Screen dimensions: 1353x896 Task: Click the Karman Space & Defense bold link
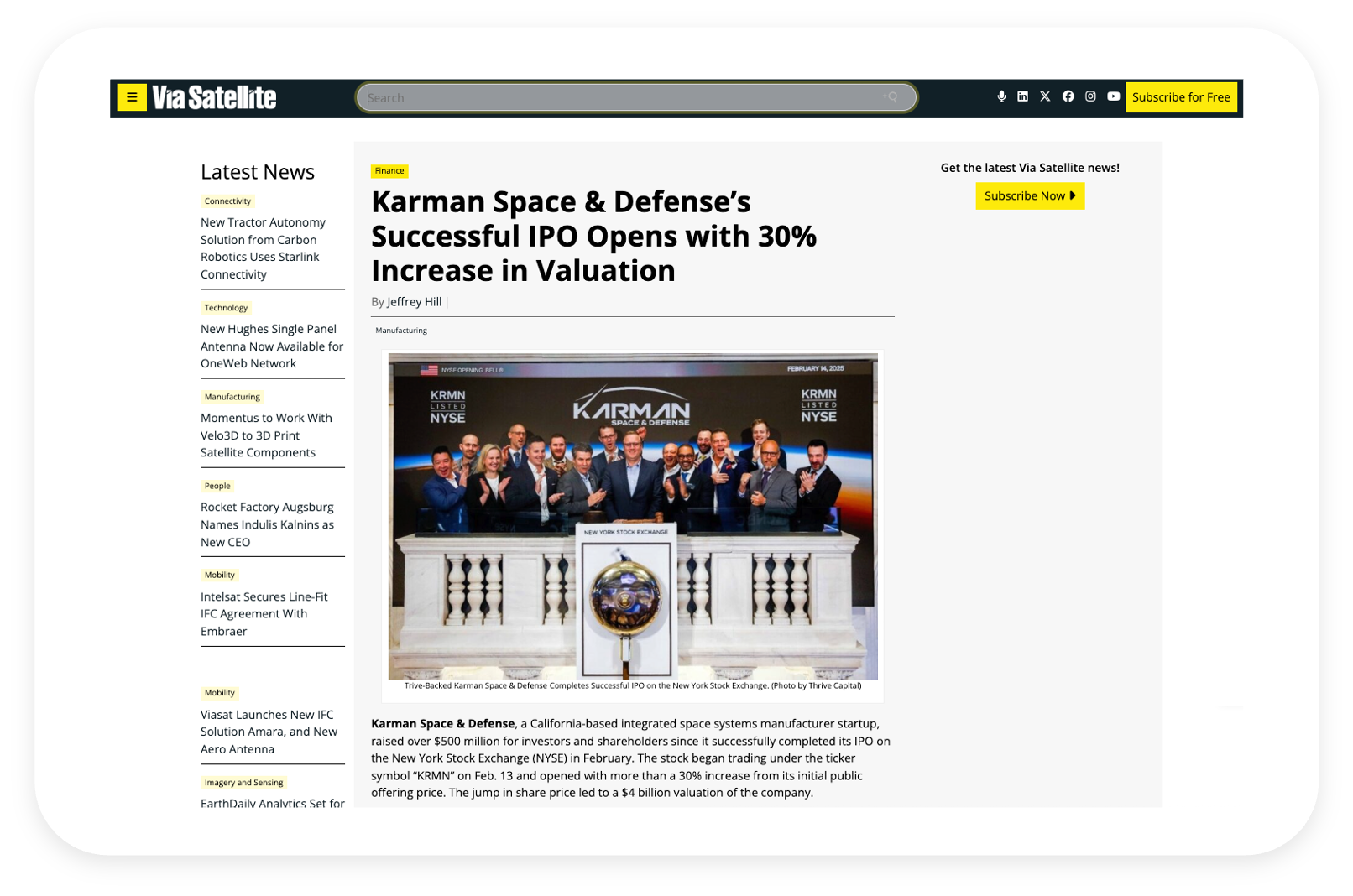(x=443, y=723)
